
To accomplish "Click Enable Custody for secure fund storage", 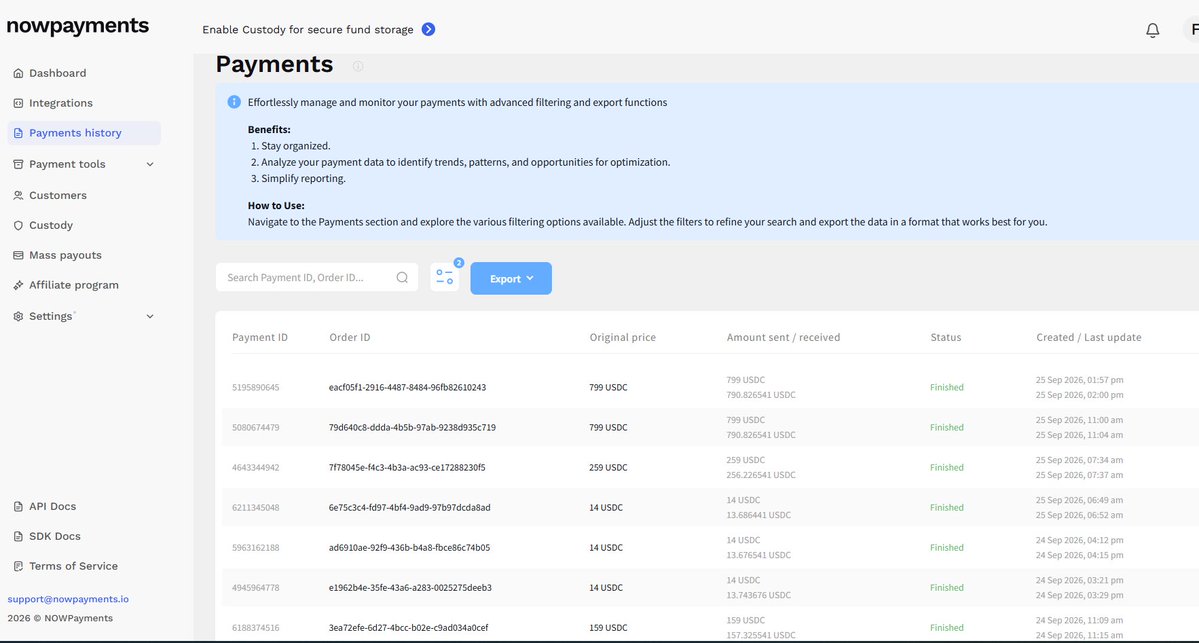I will (307, 30).
